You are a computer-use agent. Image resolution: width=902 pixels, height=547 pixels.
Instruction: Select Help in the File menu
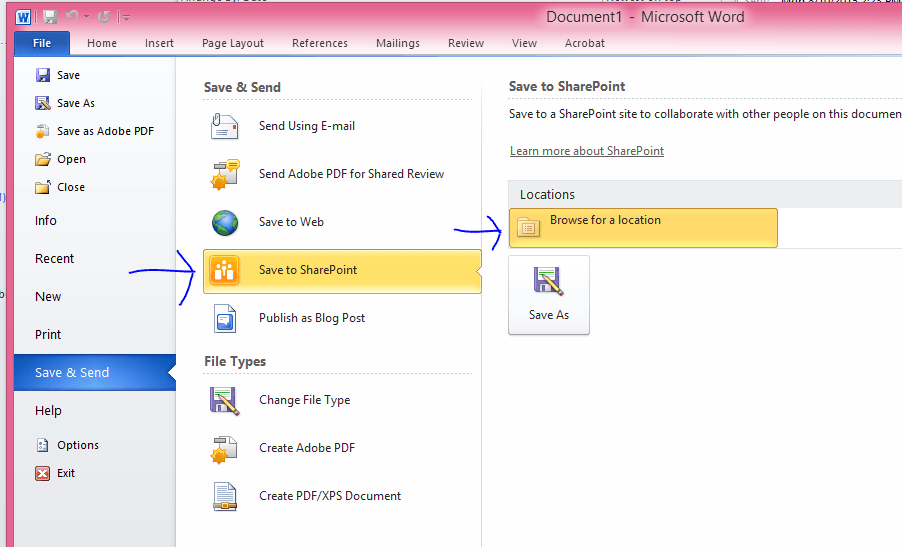48,411
